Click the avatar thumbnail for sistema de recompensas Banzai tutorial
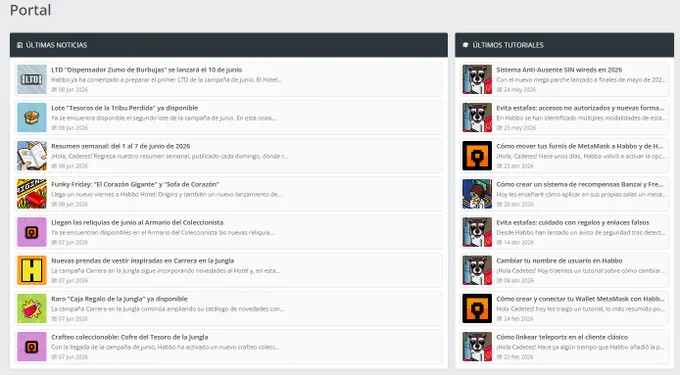The image size is (680, 375). point(477,194)
